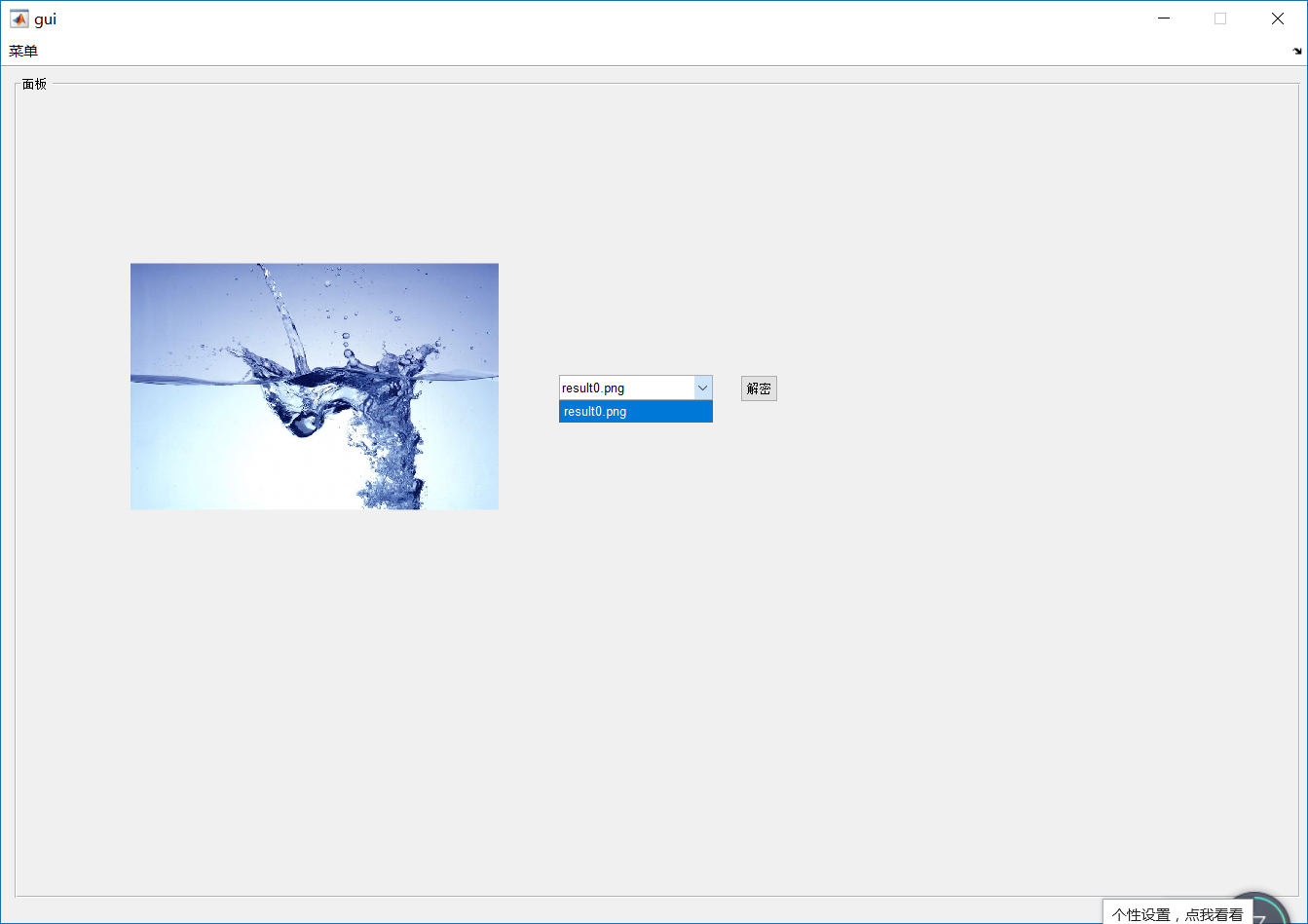The width and height of the screenshot is (1308, 924).
Task: Click the 个性设置，点我看看 tooltip
Action: (1177, 913)
